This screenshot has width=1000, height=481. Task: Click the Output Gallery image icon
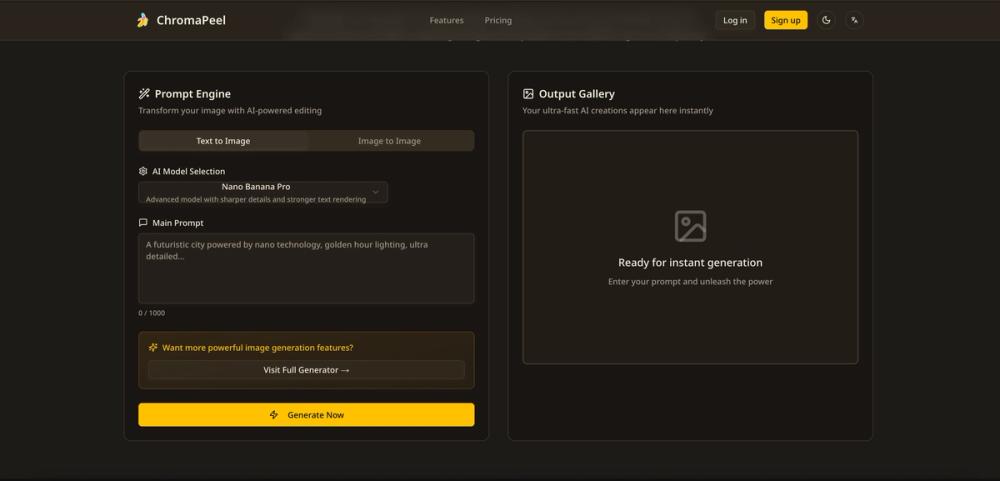tap(528, 94)
